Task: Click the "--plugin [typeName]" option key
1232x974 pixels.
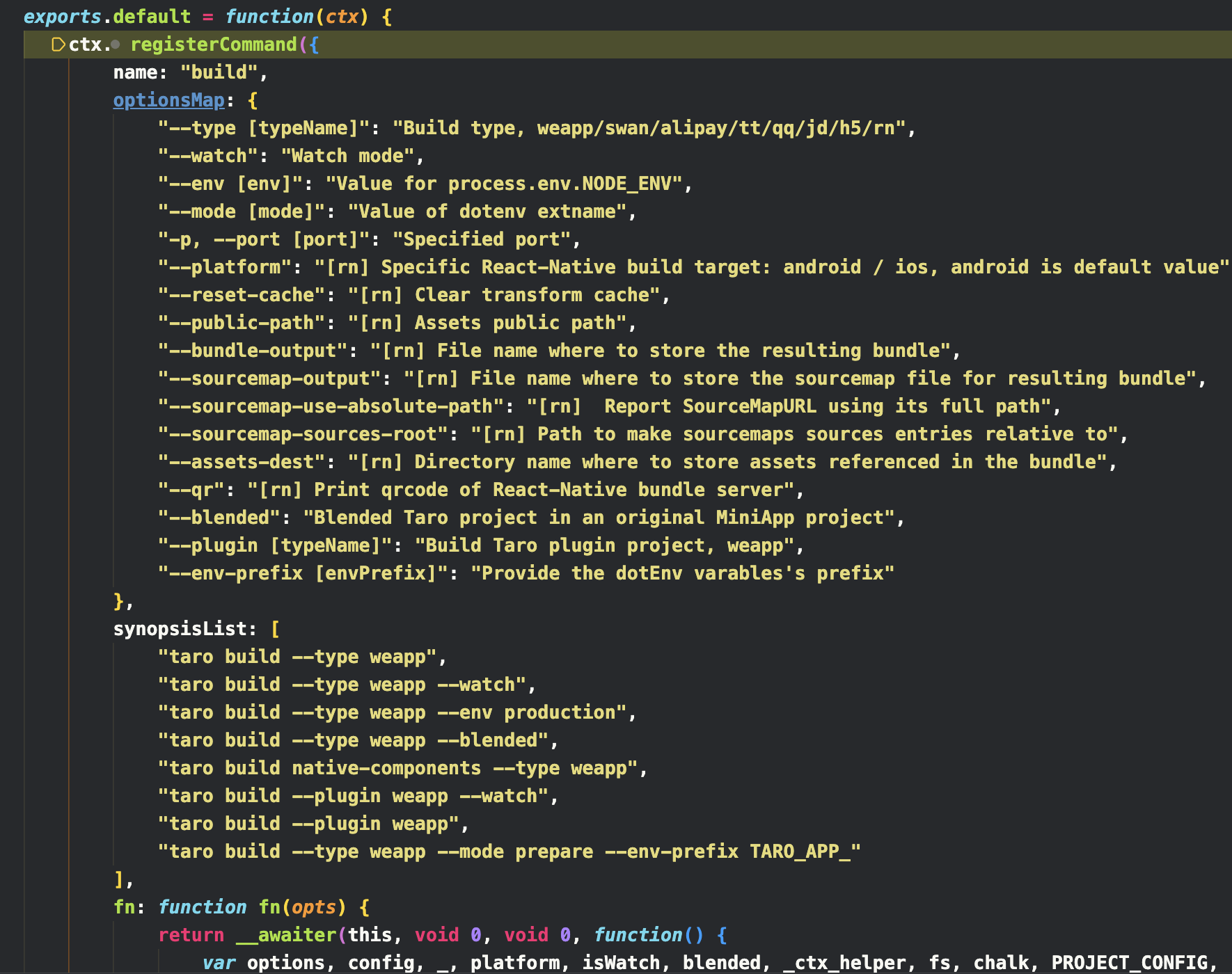Action: [x=274, y=545]
